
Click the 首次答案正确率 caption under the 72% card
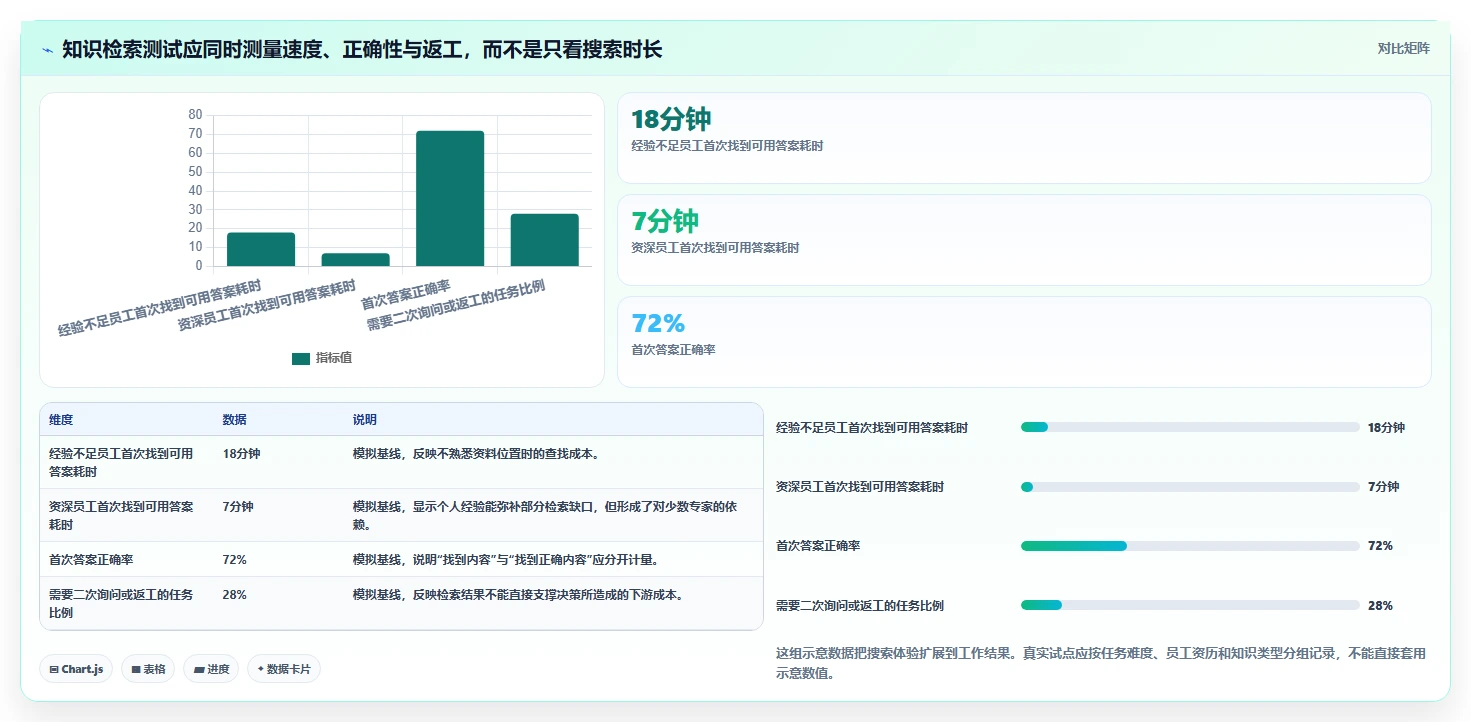673,350
